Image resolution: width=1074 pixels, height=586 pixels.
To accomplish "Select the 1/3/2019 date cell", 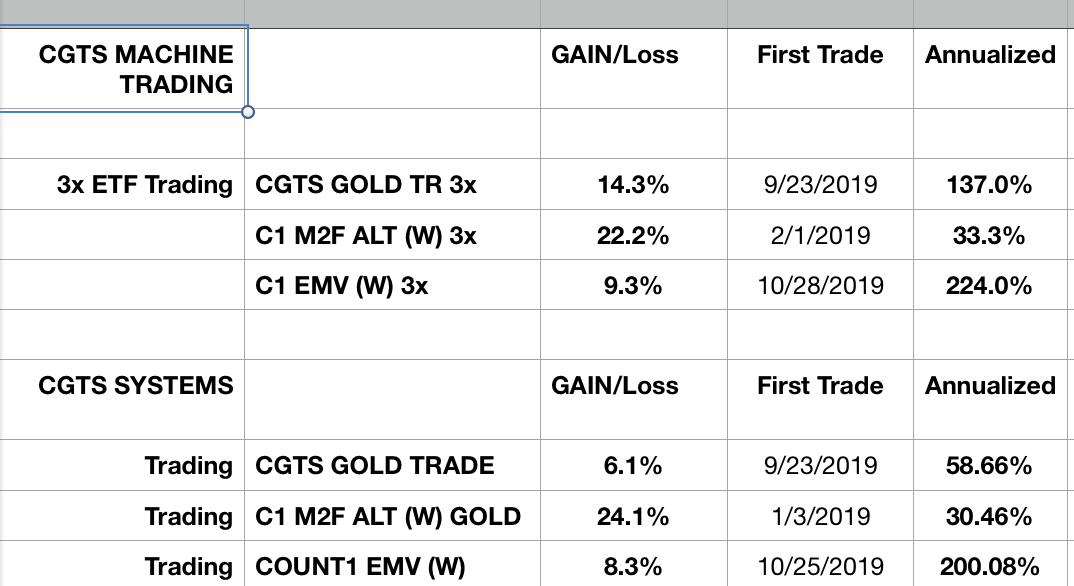I will click(820, 517).
